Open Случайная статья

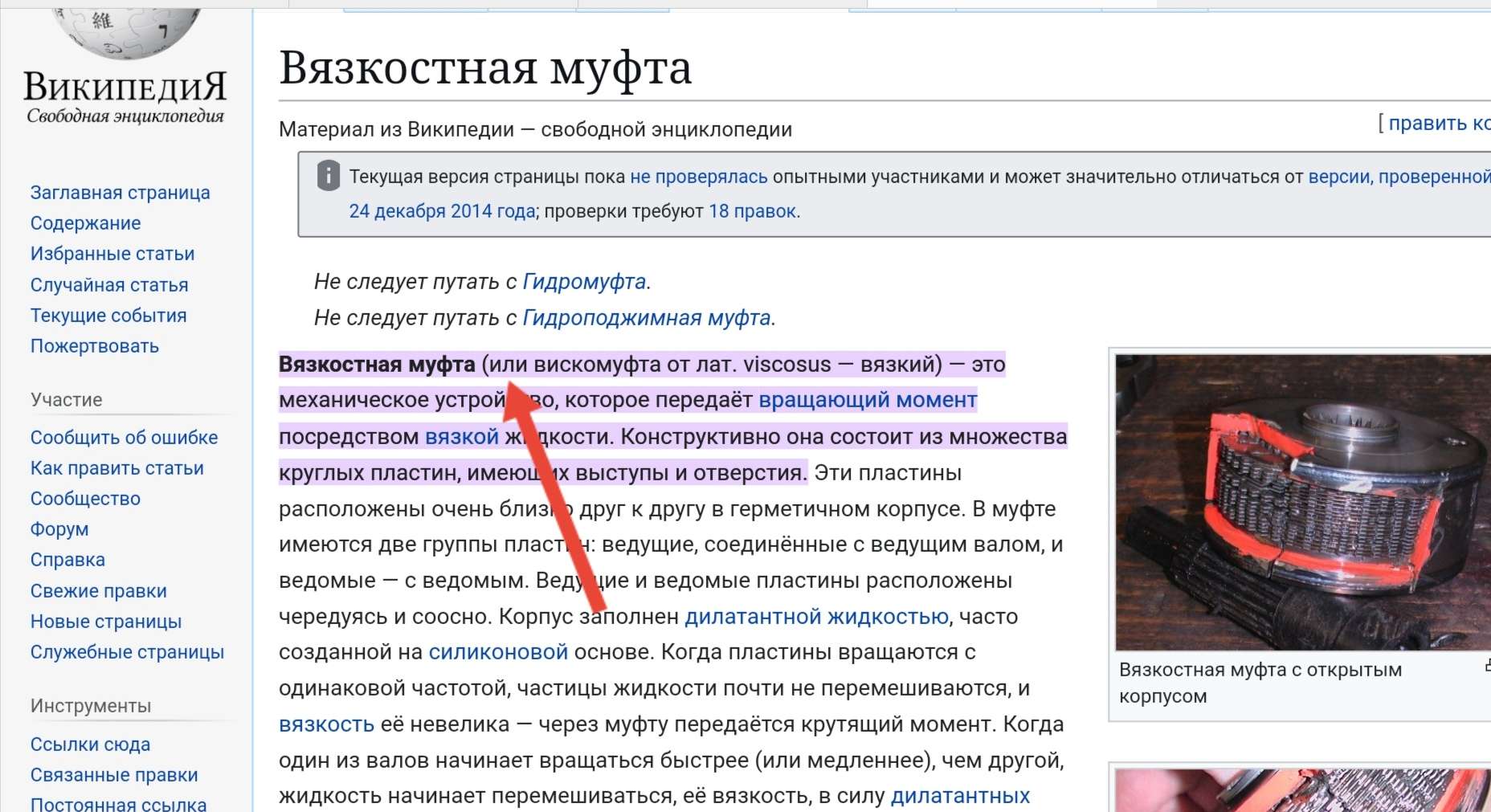109,285
